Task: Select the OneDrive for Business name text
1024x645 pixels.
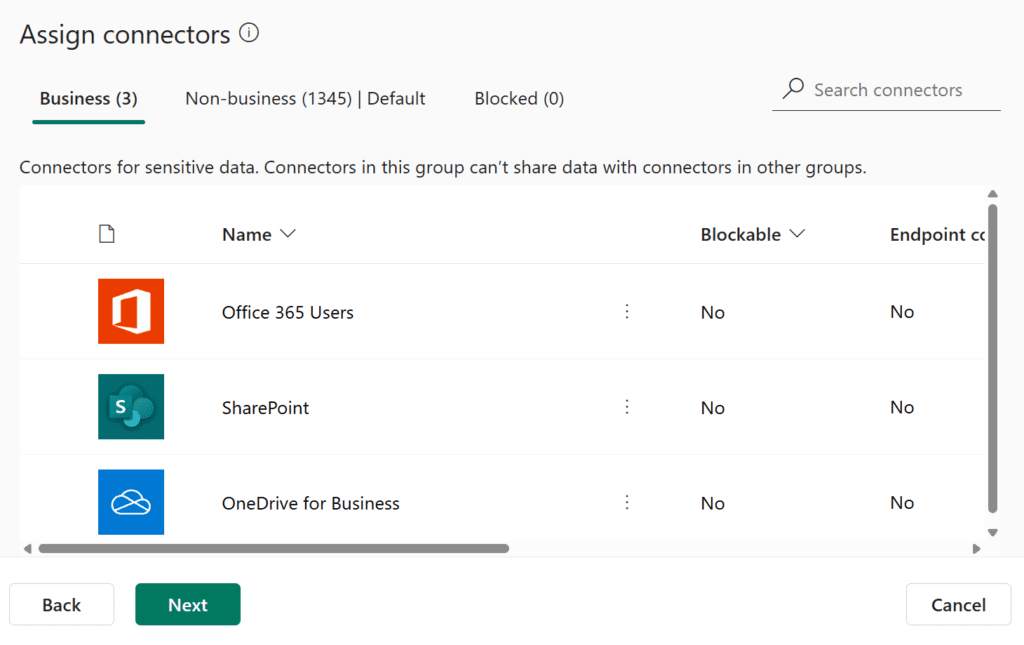Action: click(x=310, y=503)
